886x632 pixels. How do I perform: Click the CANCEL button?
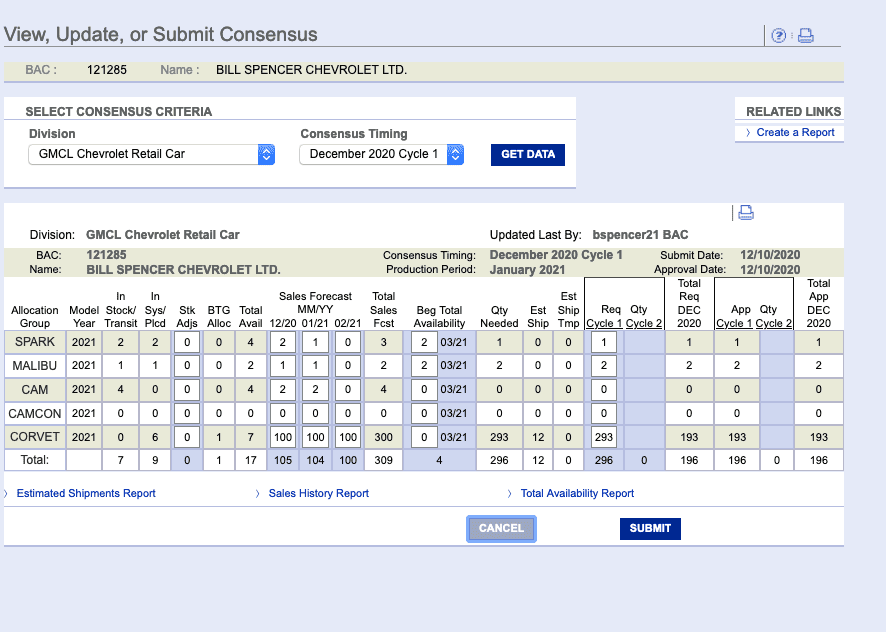click(501, 529)
